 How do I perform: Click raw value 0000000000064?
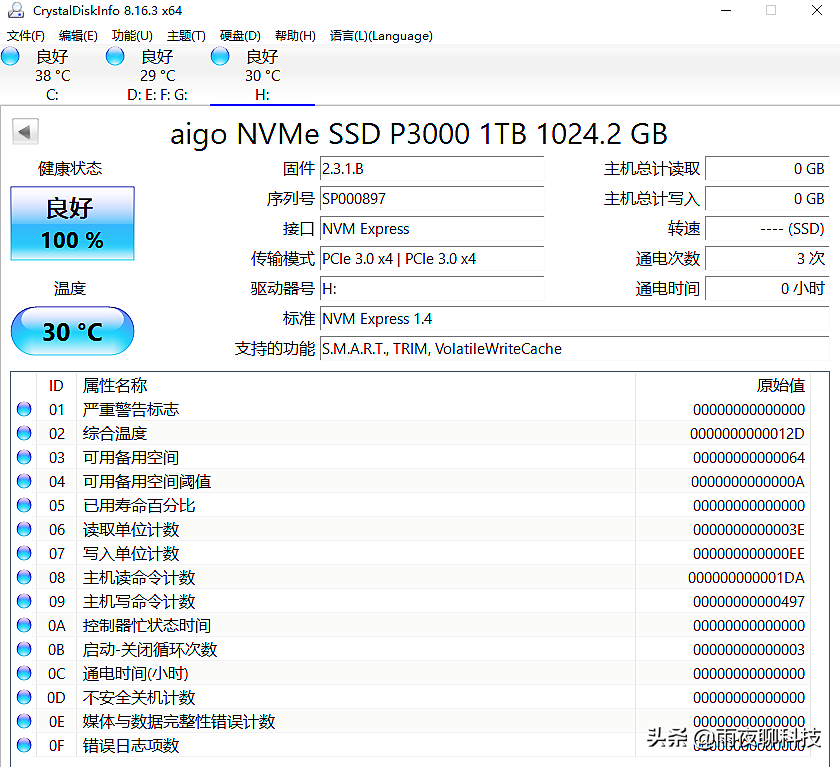pyautogui.click(x=749, y=457)
